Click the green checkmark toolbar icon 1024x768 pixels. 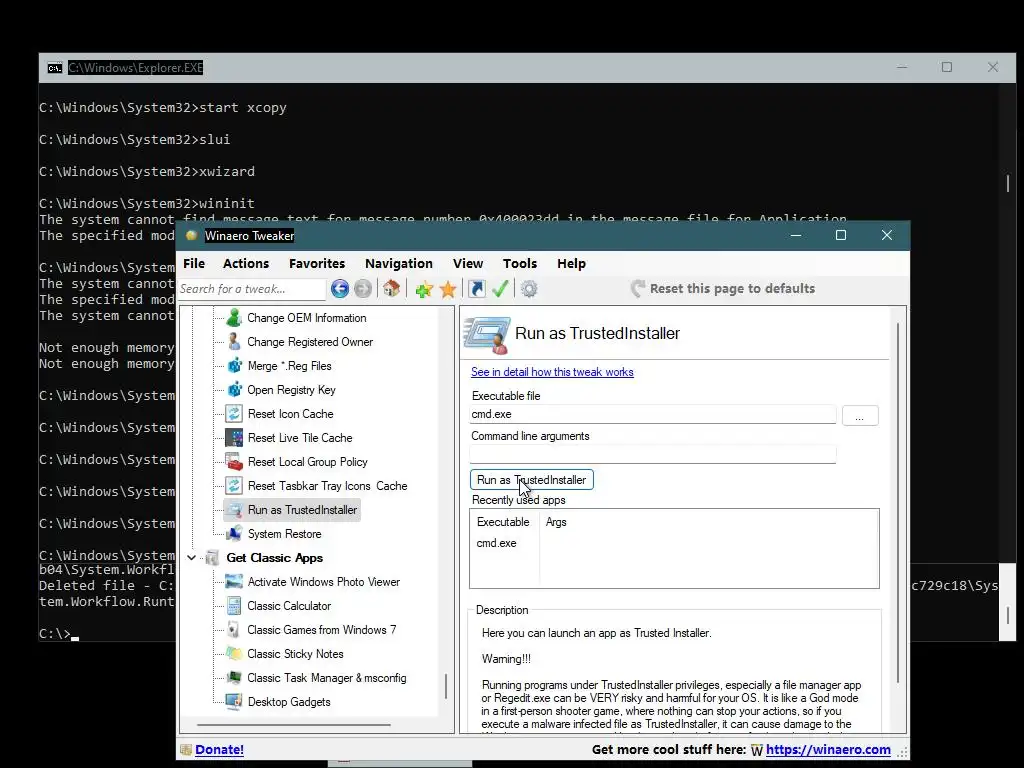[x=500, y=289]
